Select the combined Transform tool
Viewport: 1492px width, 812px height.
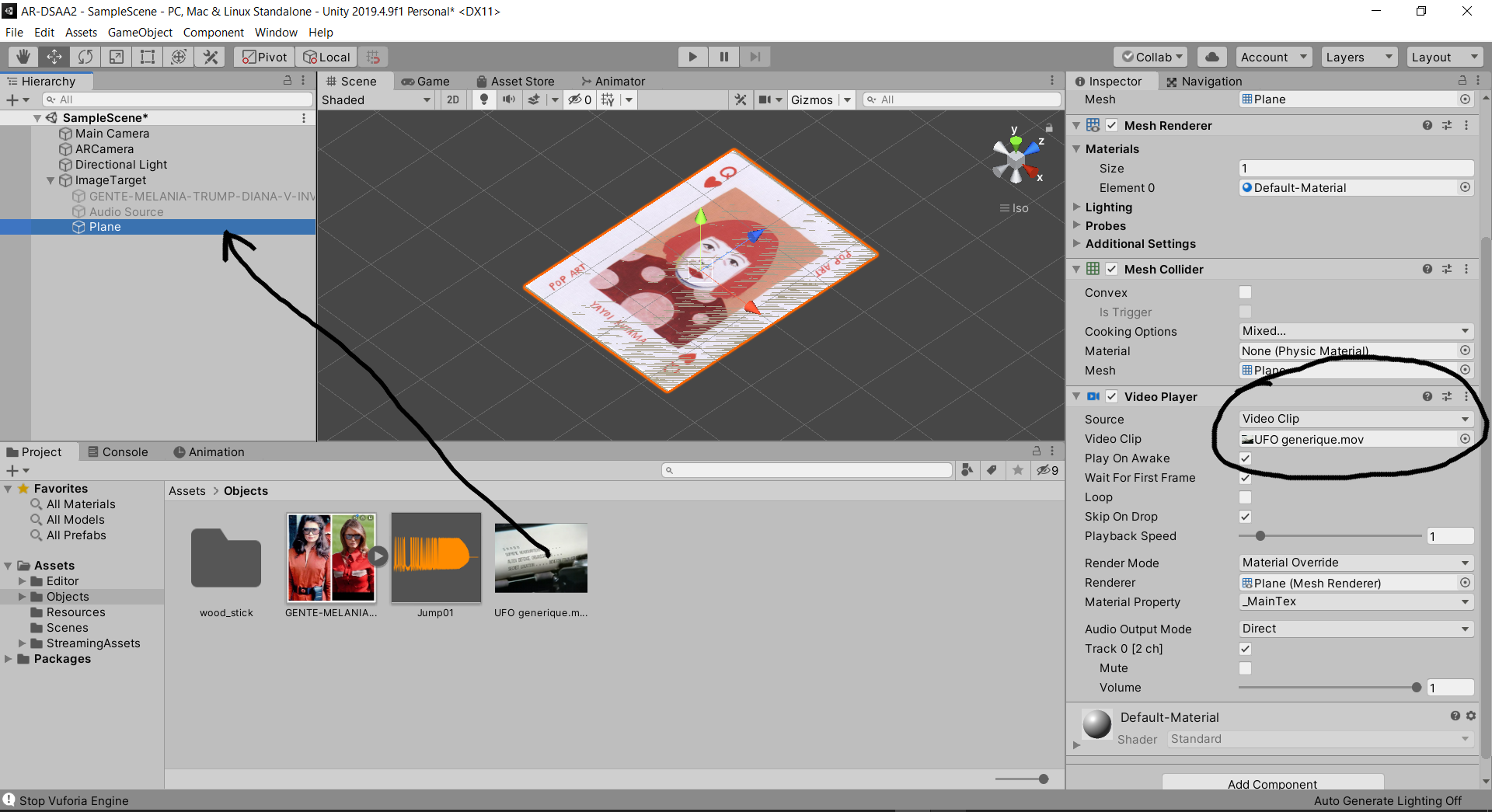[x=179, y=57]
